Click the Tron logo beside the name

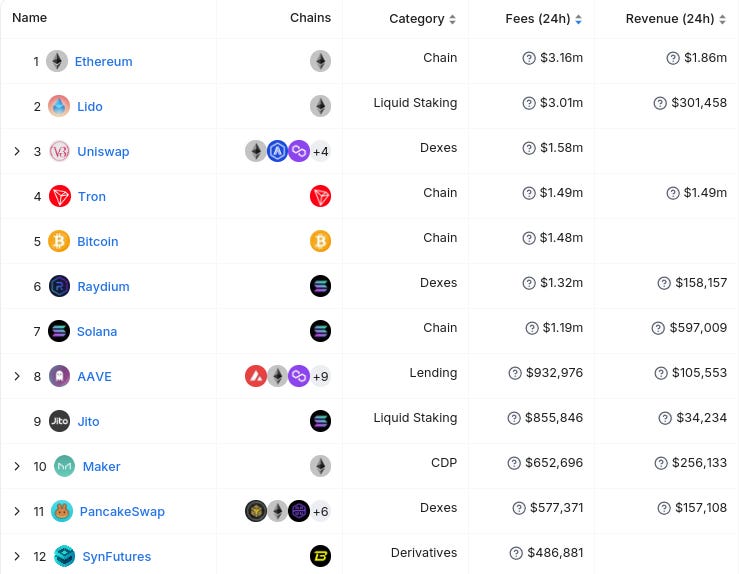coord(60,196)
